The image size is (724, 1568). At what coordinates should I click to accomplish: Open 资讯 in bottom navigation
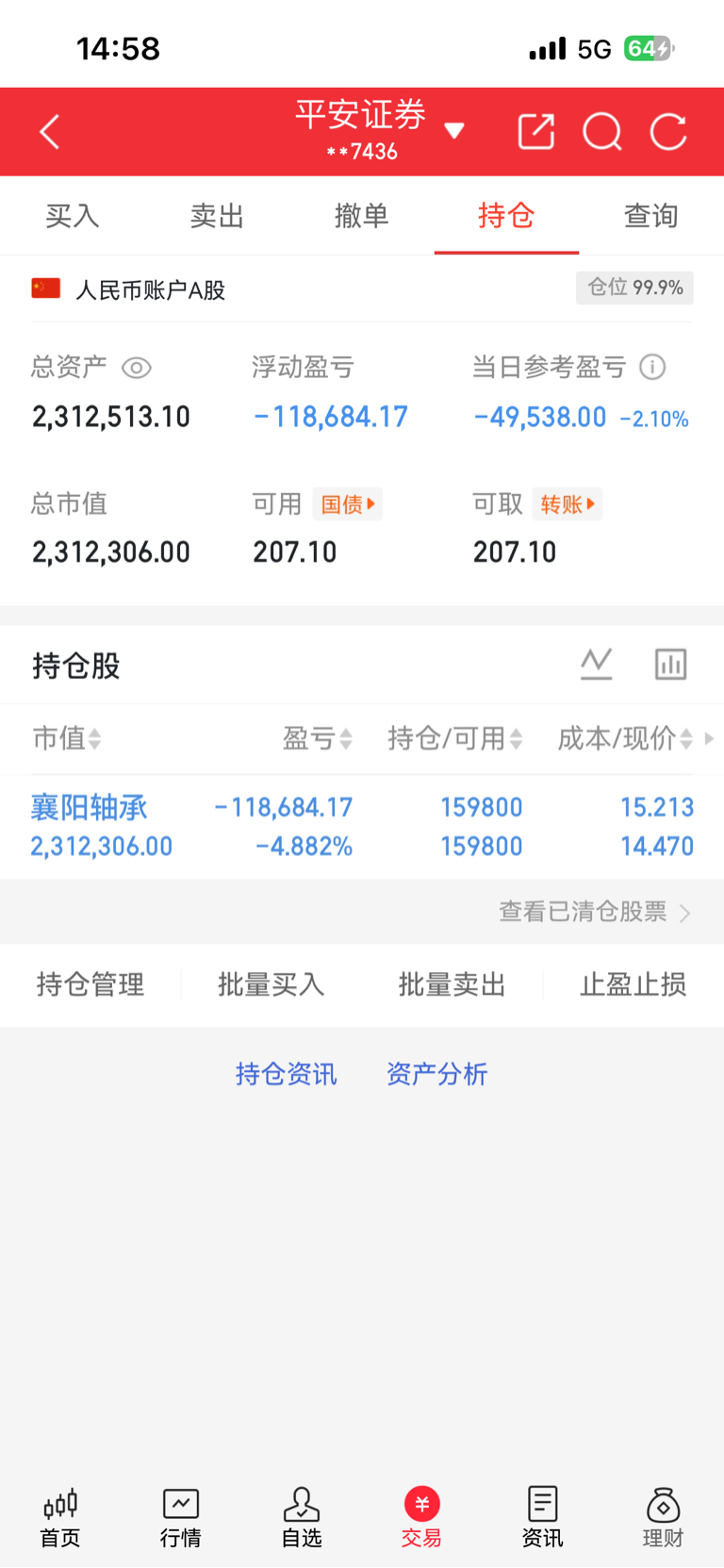click(542, 1517)
